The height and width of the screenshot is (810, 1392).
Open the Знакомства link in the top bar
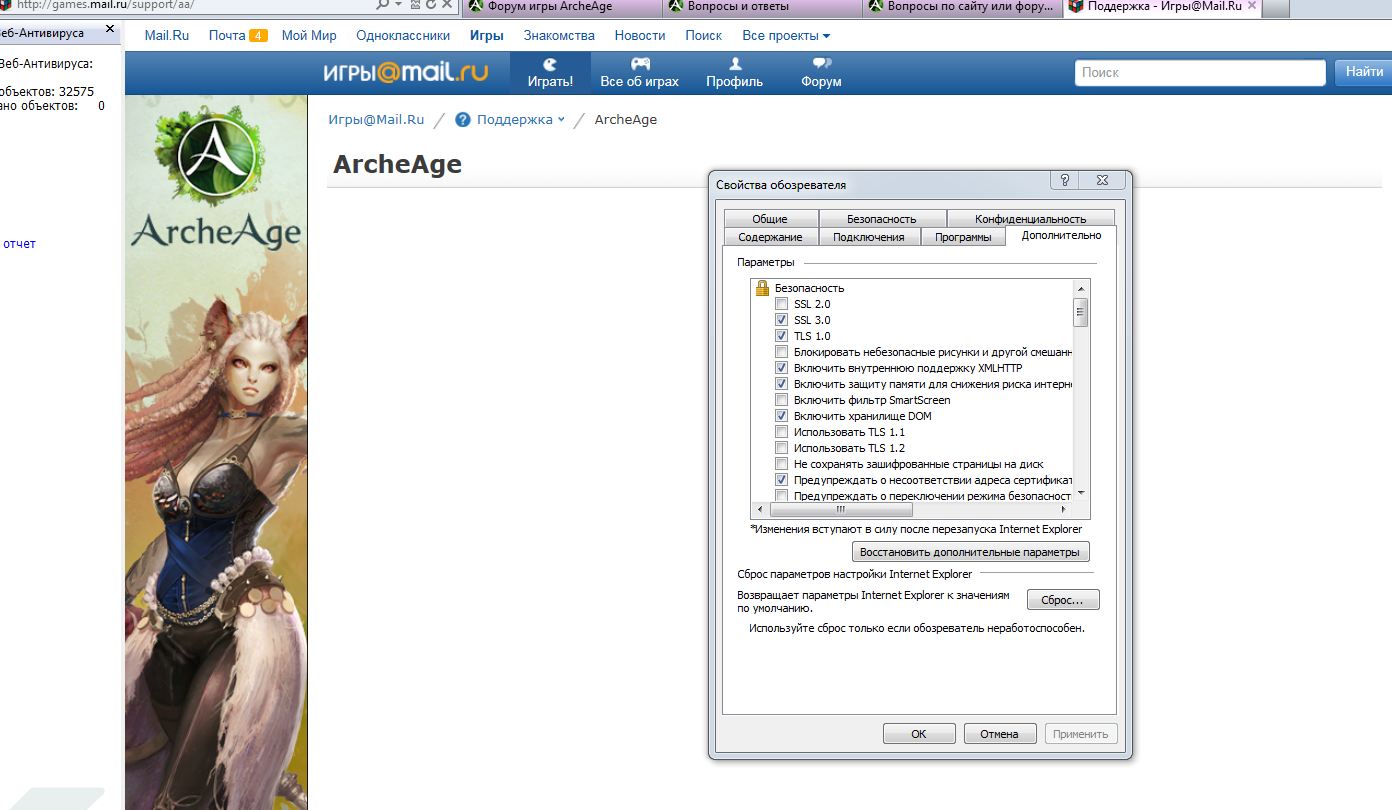pyautogui.click(x=559, y=36)
